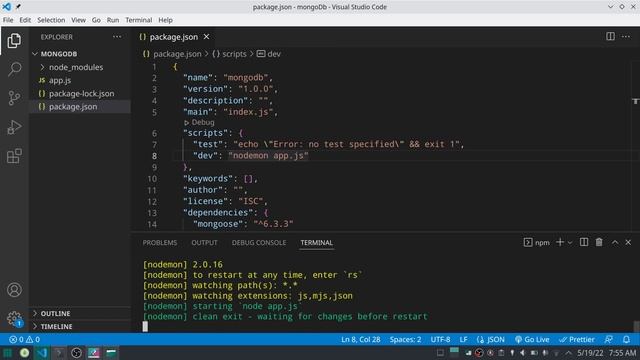This screenshot has height=360, width=640.
Task: Change file encoding UTF-8
Action: click(440, 340)
